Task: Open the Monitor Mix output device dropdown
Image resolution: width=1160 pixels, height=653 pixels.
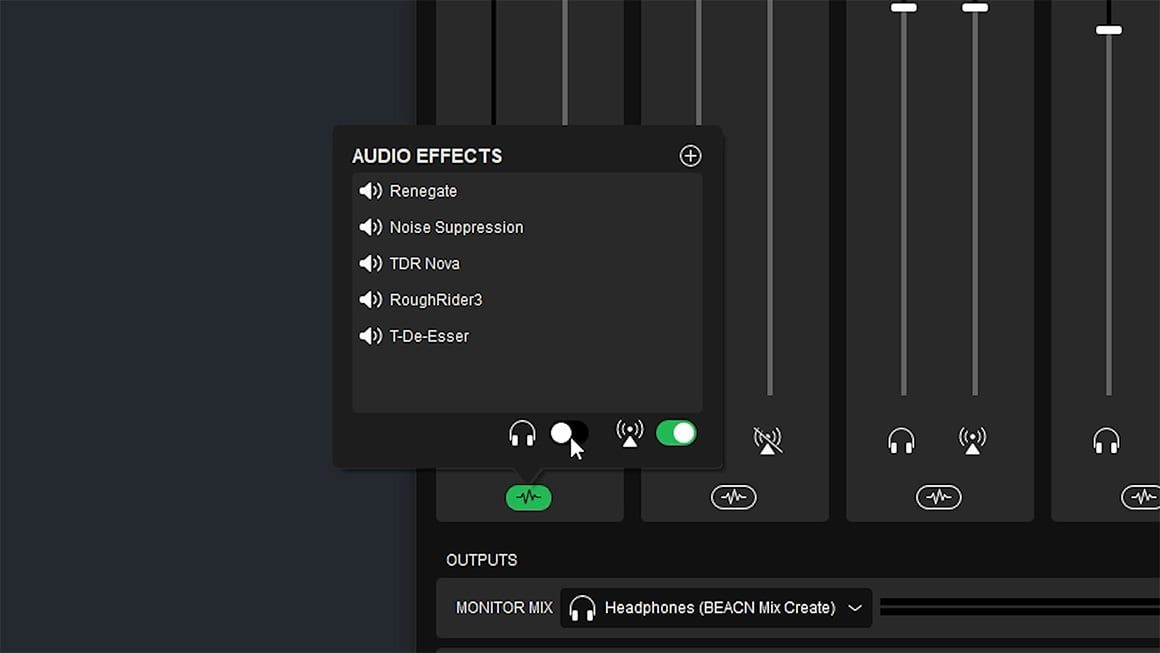Action: (715, 608)
